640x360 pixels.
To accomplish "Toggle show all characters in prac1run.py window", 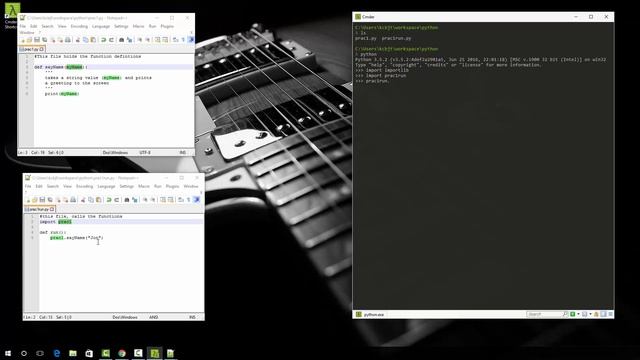I will 189,200.
